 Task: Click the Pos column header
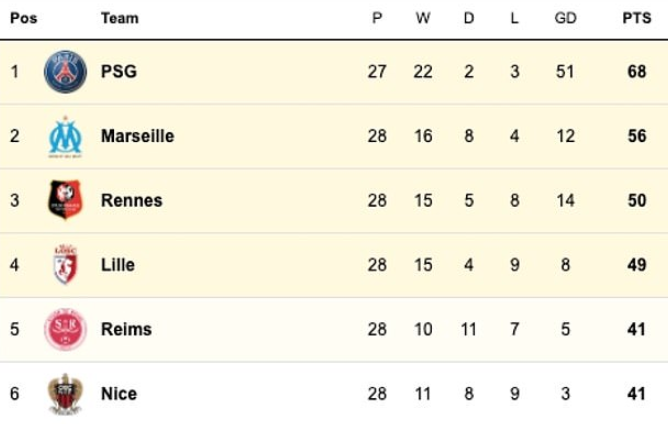(24, 18)
